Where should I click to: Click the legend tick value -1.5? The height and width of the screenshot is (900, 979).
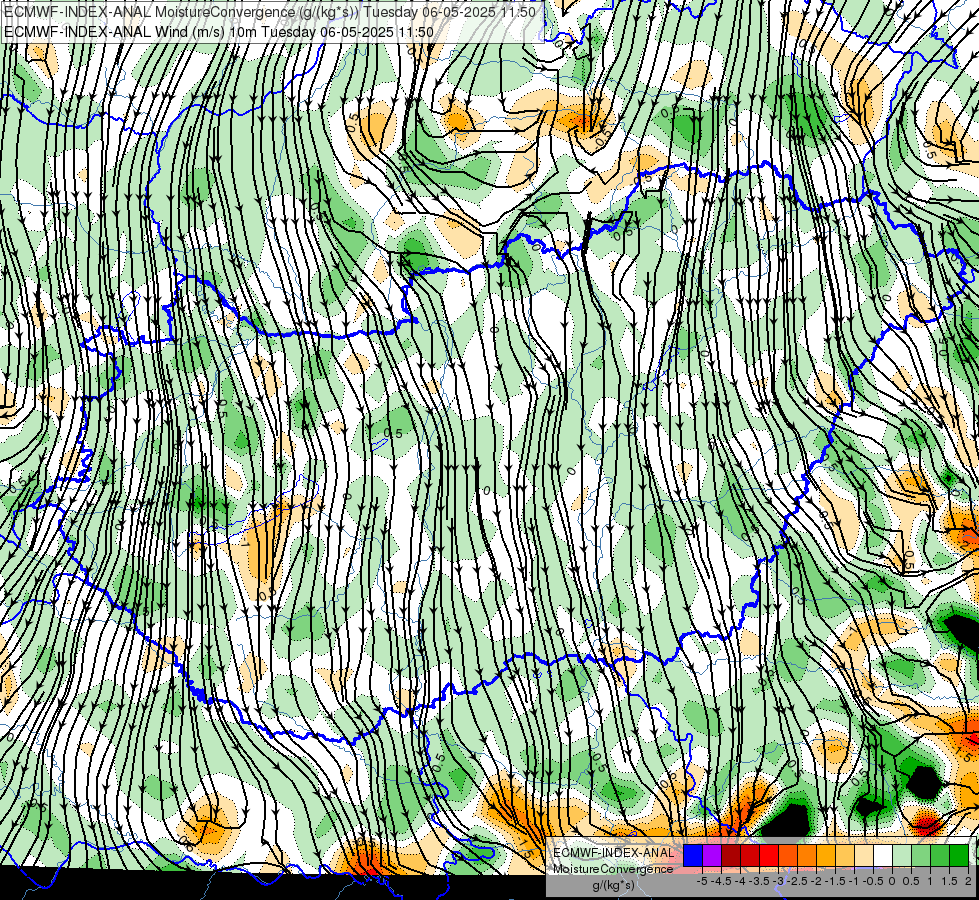click(835, 881)
